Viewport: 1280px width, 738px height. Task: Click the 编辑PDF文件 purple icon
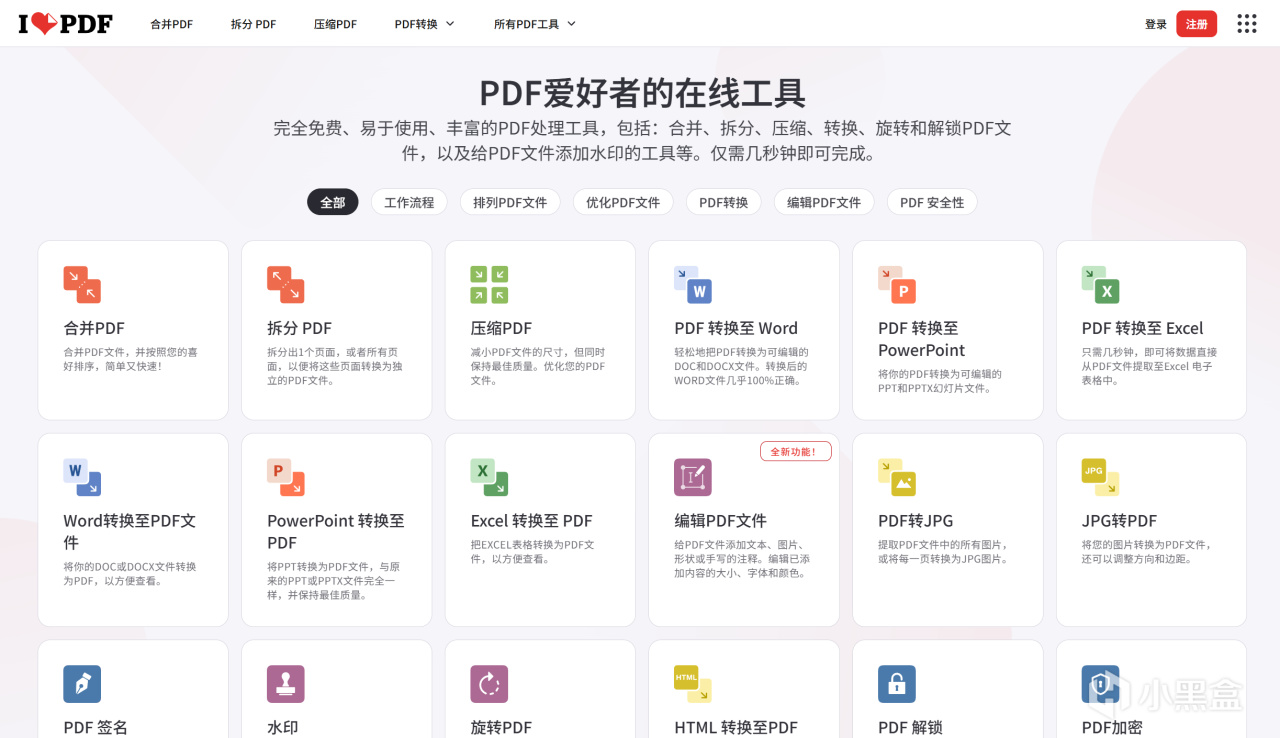point(693,477)
